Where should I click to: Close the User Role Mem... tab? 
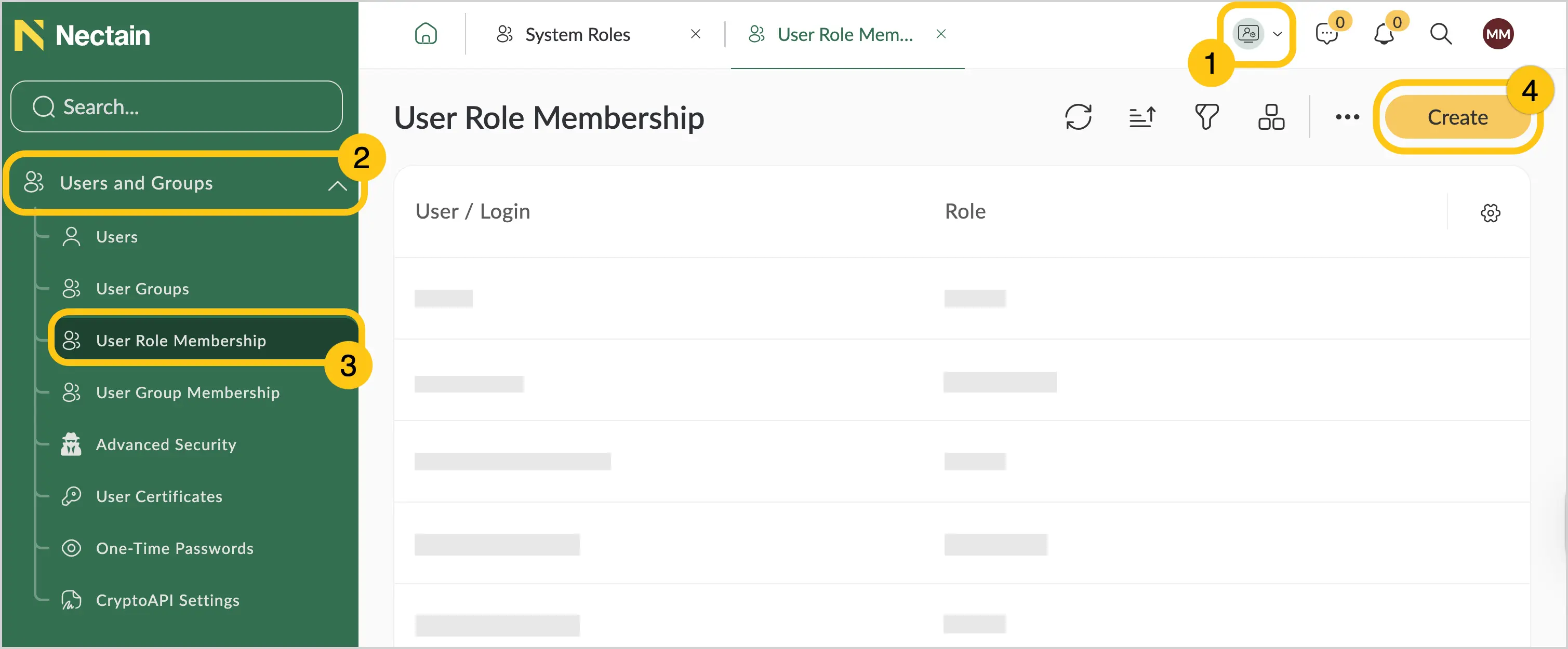(940, 34)
